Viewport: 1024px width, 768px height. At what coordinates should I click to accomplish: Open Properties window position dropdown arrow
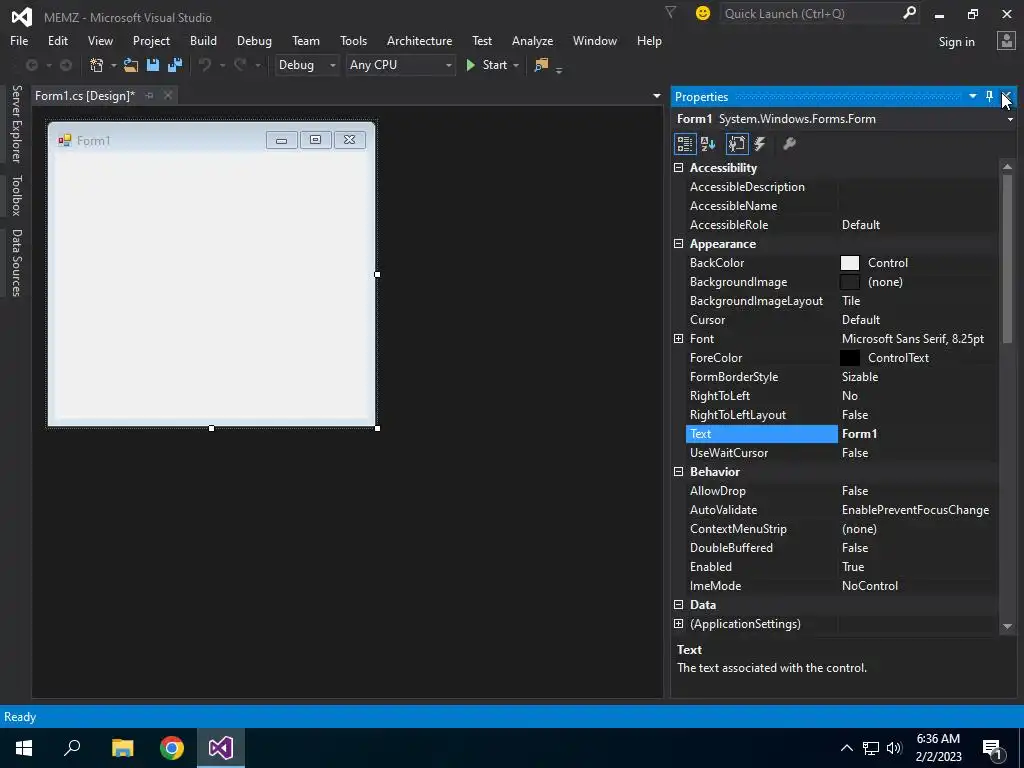pyautogui.click(x=972, y=97)
